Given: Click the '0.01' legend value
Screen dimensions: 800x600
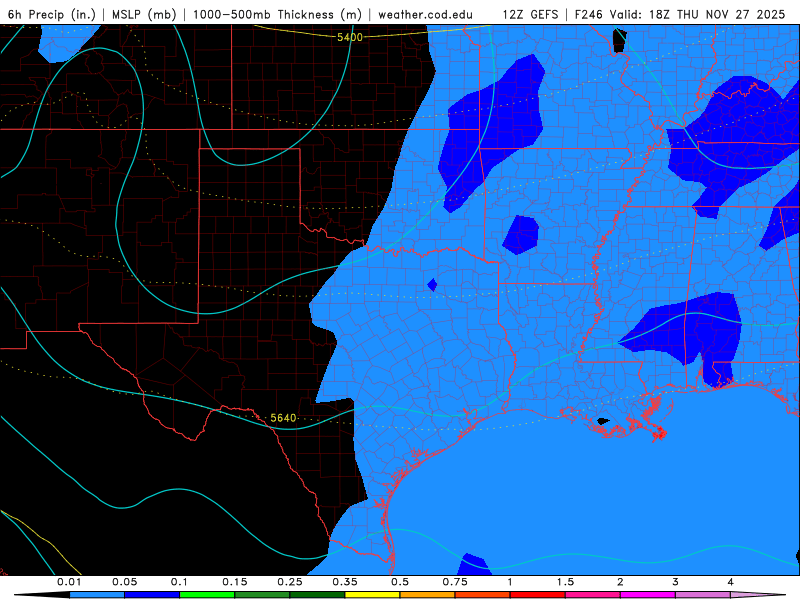Looking at the screenshot, I should (x=69, y=582).
